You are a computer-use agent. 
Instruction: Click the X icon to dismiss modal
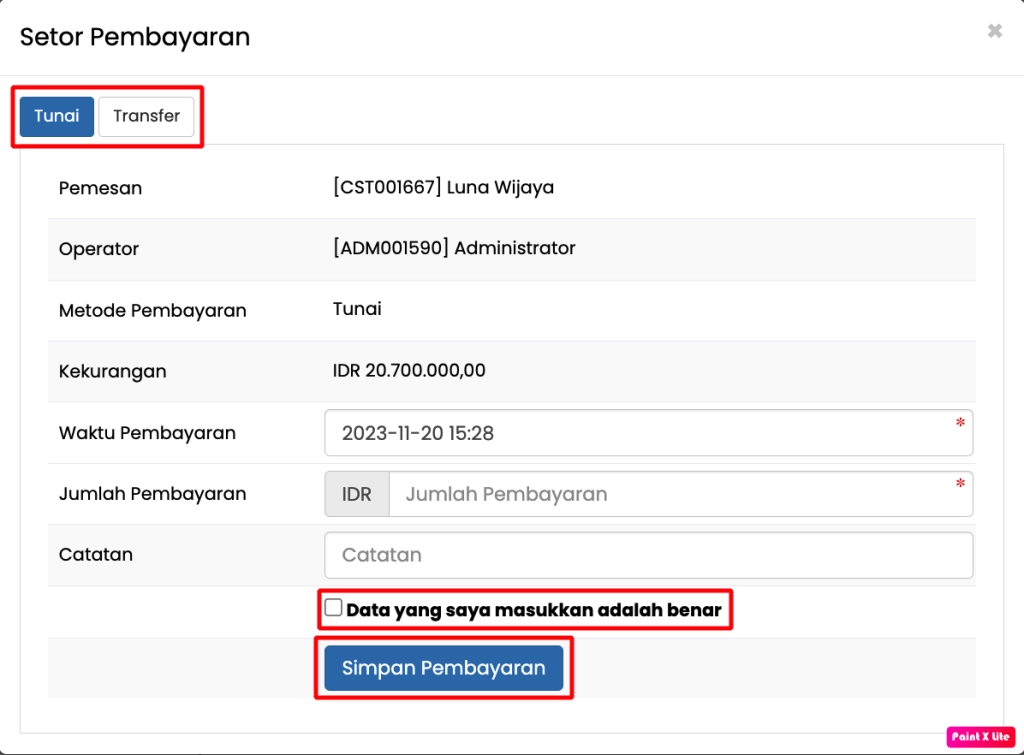[x=994, y=31]
